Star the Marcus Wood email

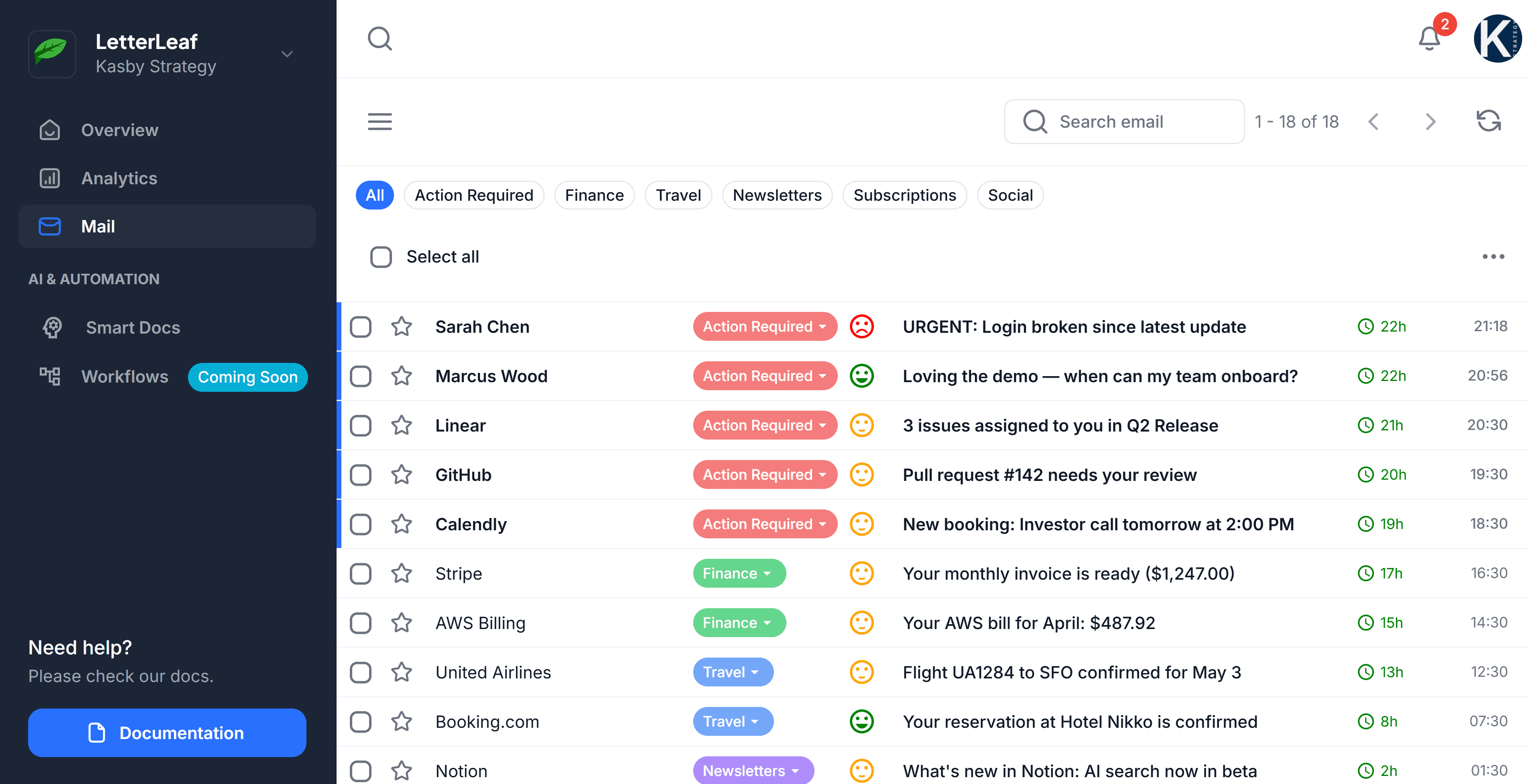[x=402, y=376]
